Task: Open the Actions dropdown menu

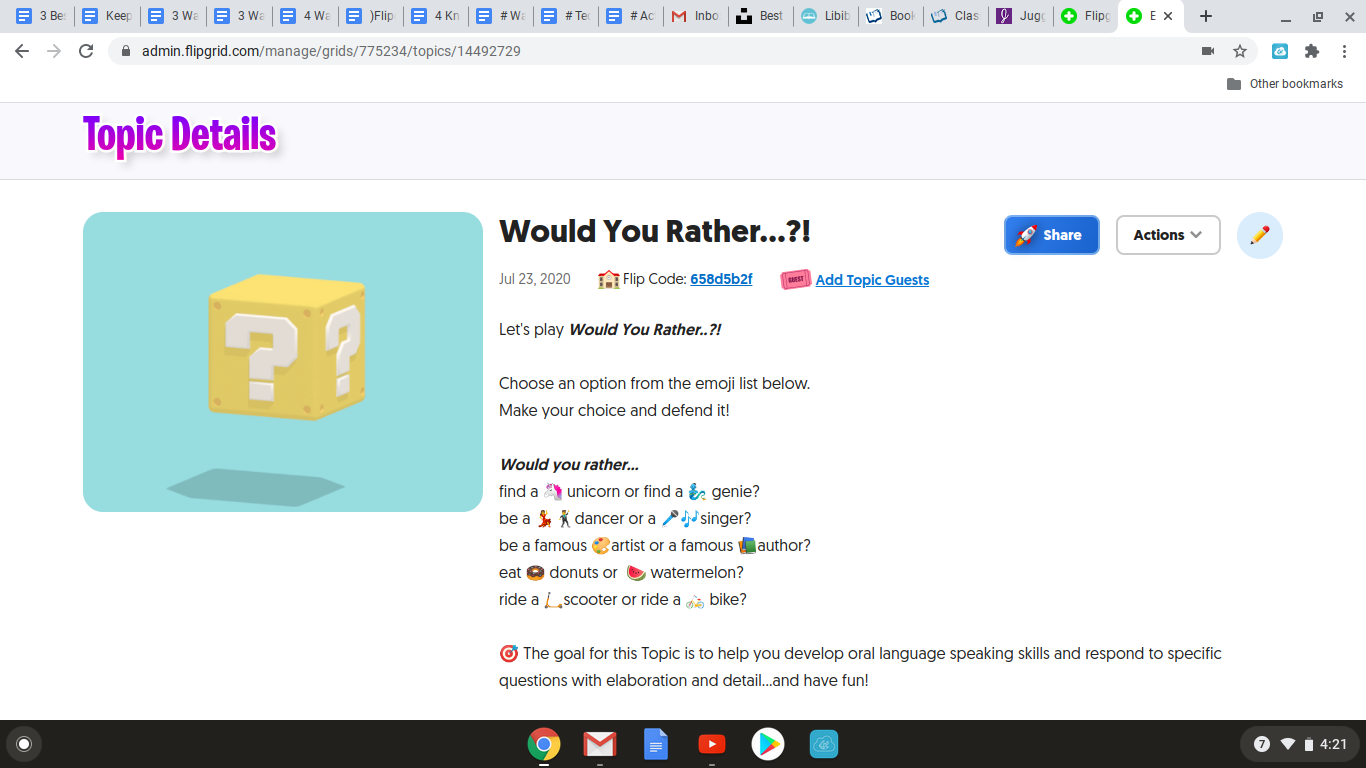Action: pos(1168,235)
